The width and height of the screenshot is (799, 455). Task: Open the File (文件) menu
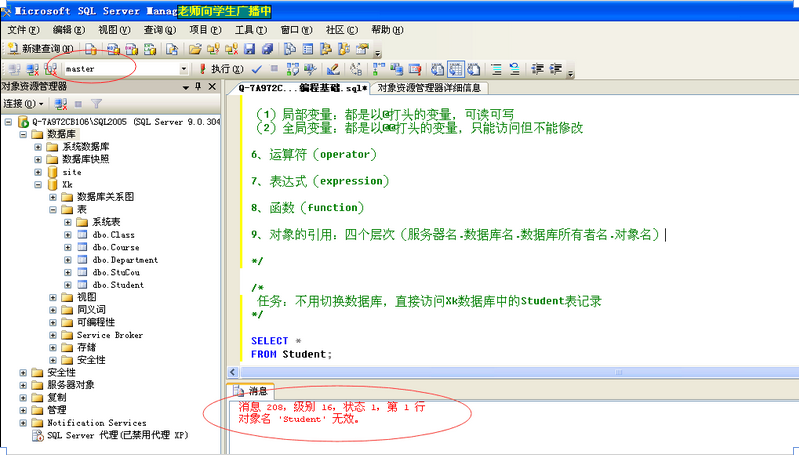coord(23,30)
